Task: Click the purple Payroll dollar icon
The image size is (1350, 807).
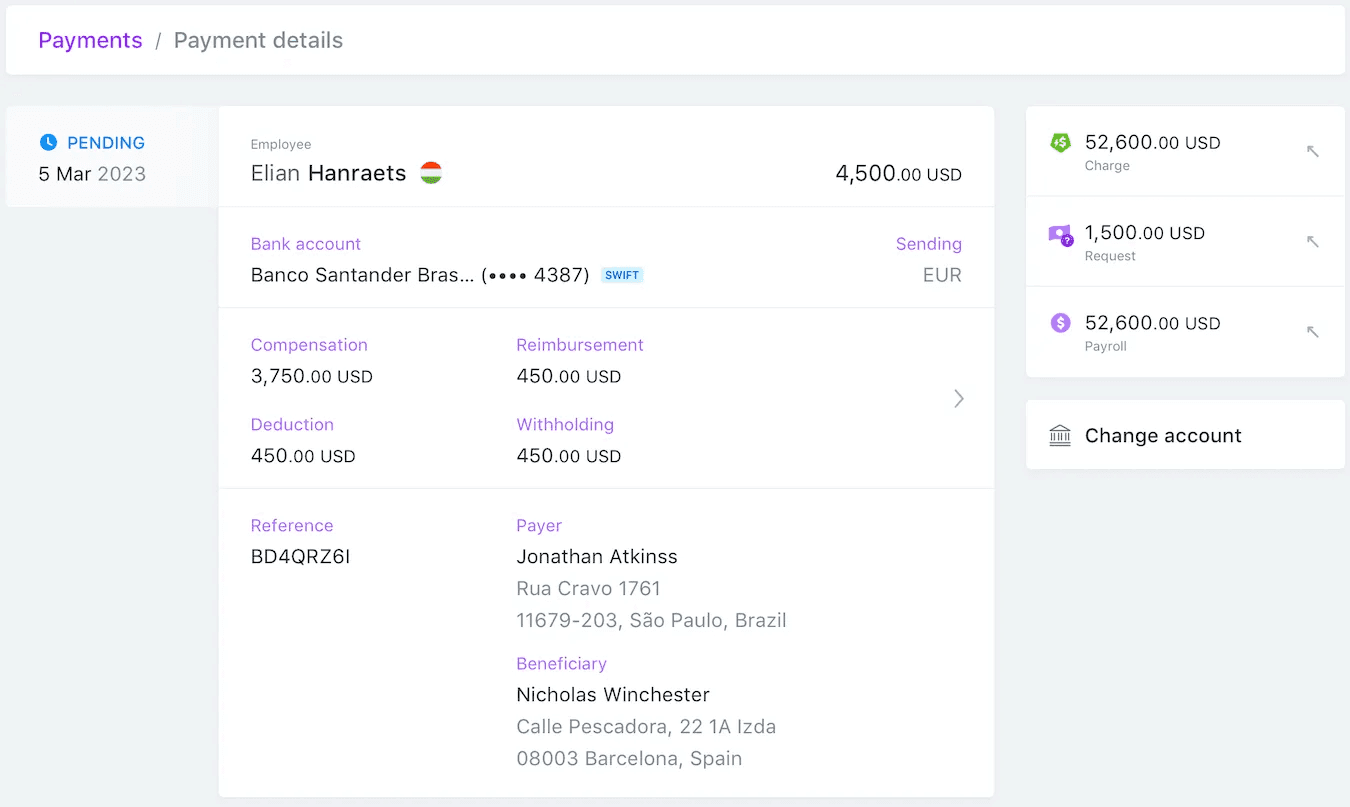Action: tap(1060, 323)
